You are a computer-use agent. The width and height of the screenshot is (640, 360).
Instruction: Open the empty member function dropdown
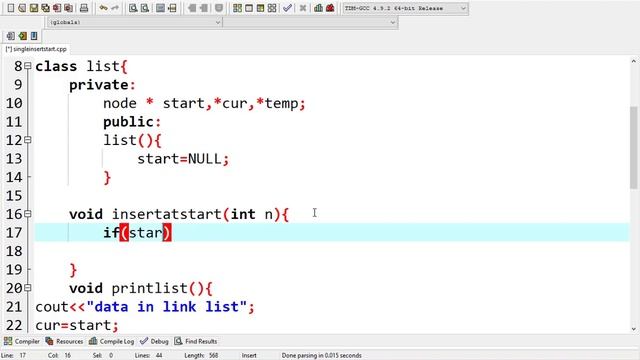(310, 22)
